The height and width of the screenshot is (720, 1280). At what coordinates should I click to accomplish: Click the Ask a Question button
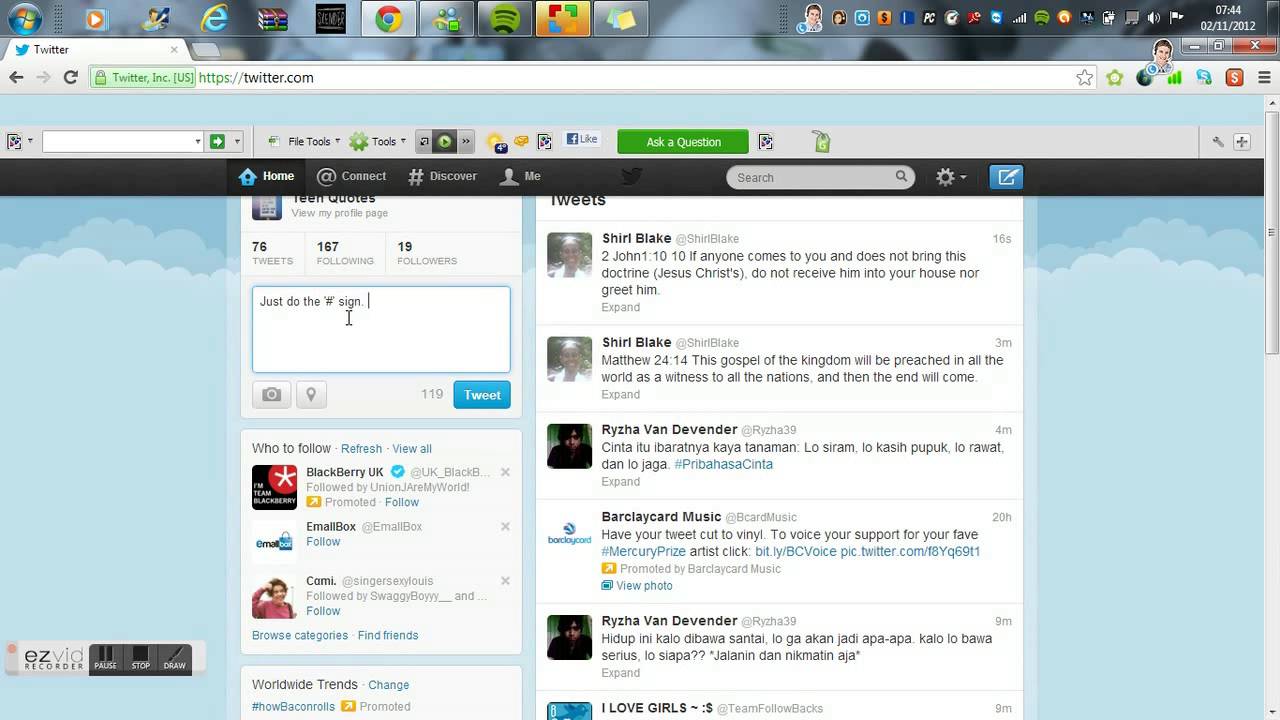(x=683, y=142)
